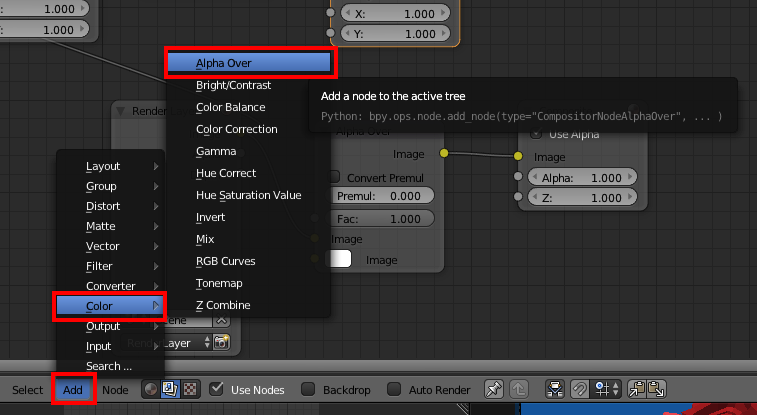Viewport: 757px width, 415px height.
Task: Add a Color Balance node
Action: click(x=249, y=107)
